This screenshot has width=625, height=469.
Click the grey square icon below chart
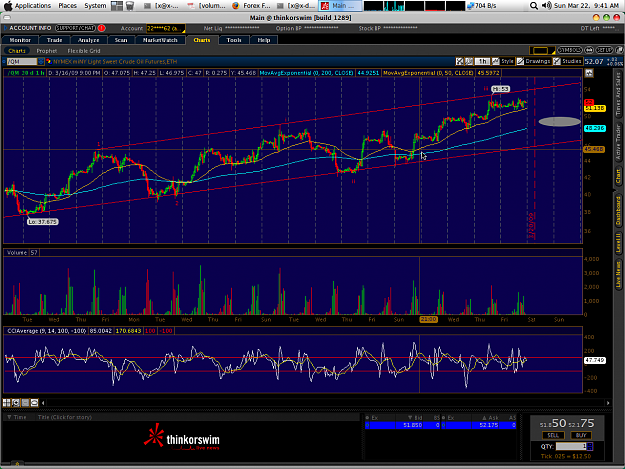(25, 403)
